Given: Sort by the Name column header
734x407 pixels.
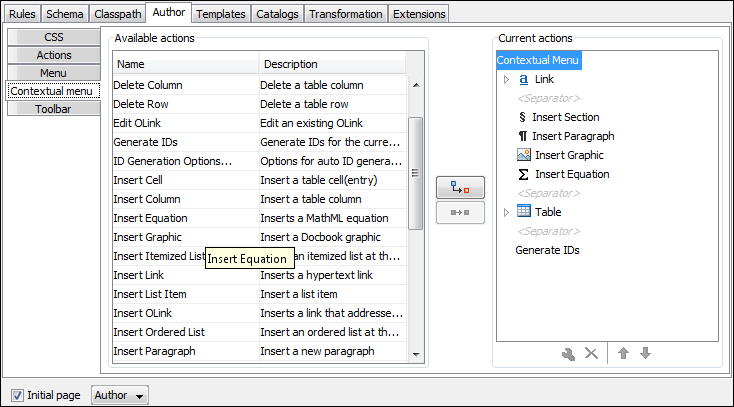Looking at the screenshot, I should (185, 64).
